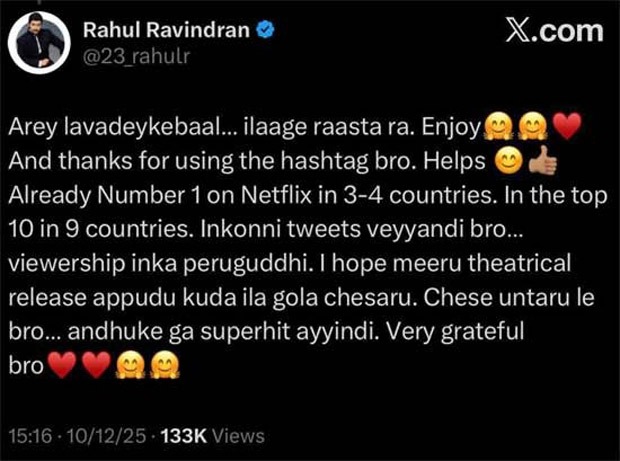
Task: Open the 133K Views count
Action: point(212,436)
